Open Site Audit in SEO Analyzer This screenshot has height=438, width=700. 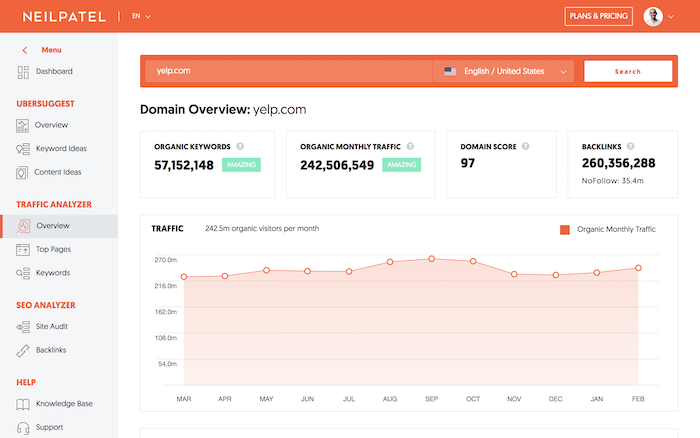pos(52,326)
